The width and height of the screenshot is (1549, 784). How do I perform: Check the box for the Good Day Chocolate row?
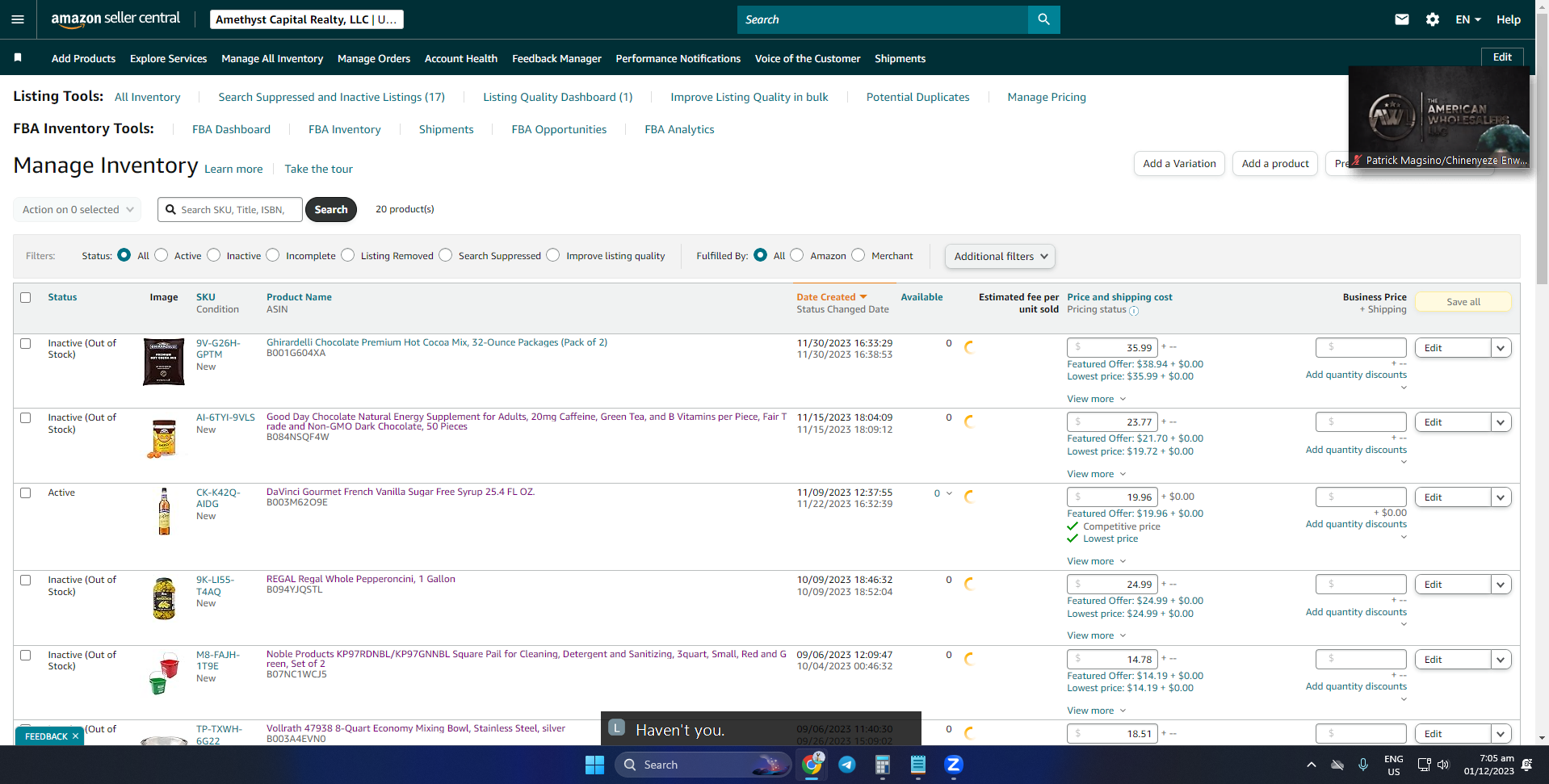coord(26,417)
